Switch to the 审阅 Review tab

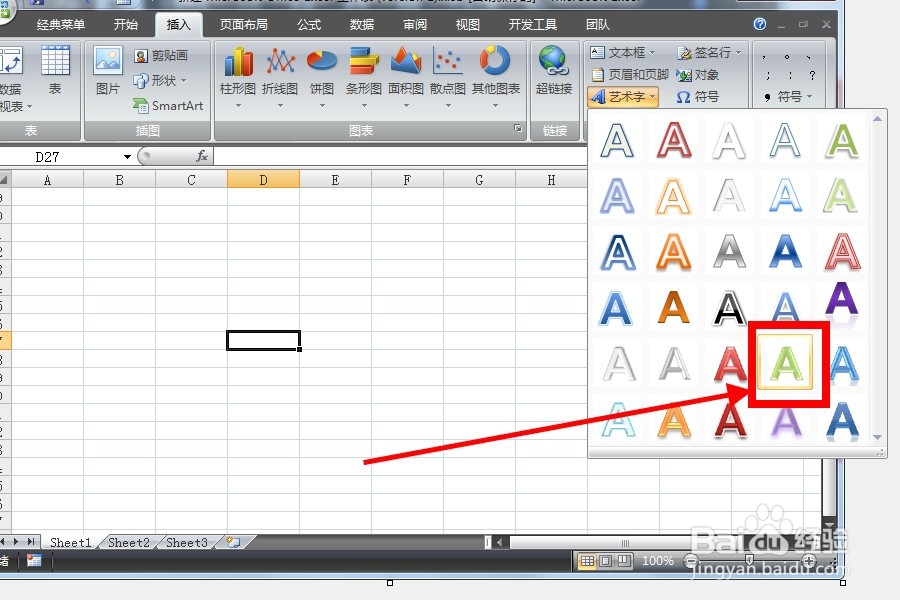pyautogui.click(x=414, y=25)
